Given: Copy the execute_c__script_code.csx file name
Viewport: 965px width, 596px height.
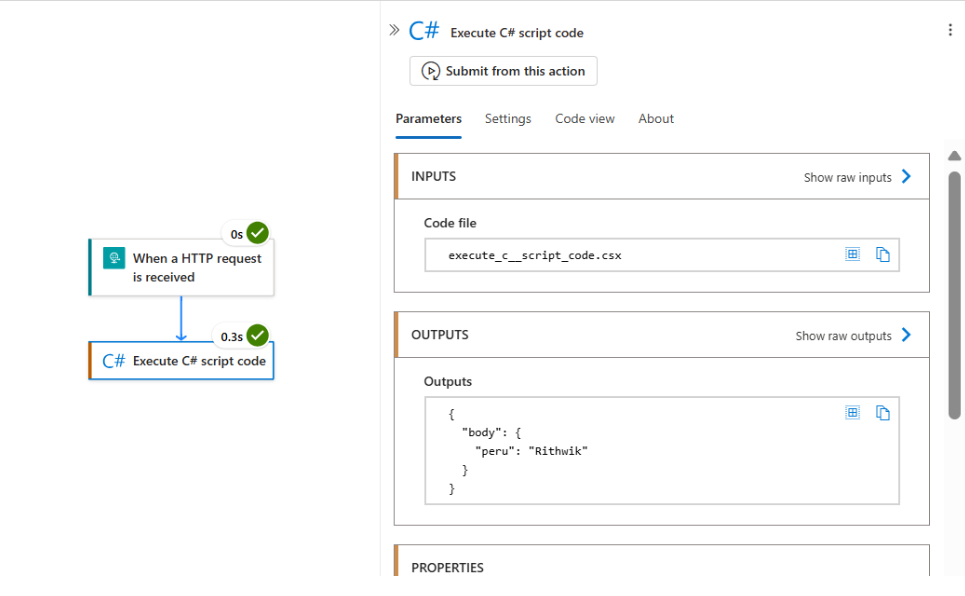Looking at the screenshot, I should [x=883, y=254].
